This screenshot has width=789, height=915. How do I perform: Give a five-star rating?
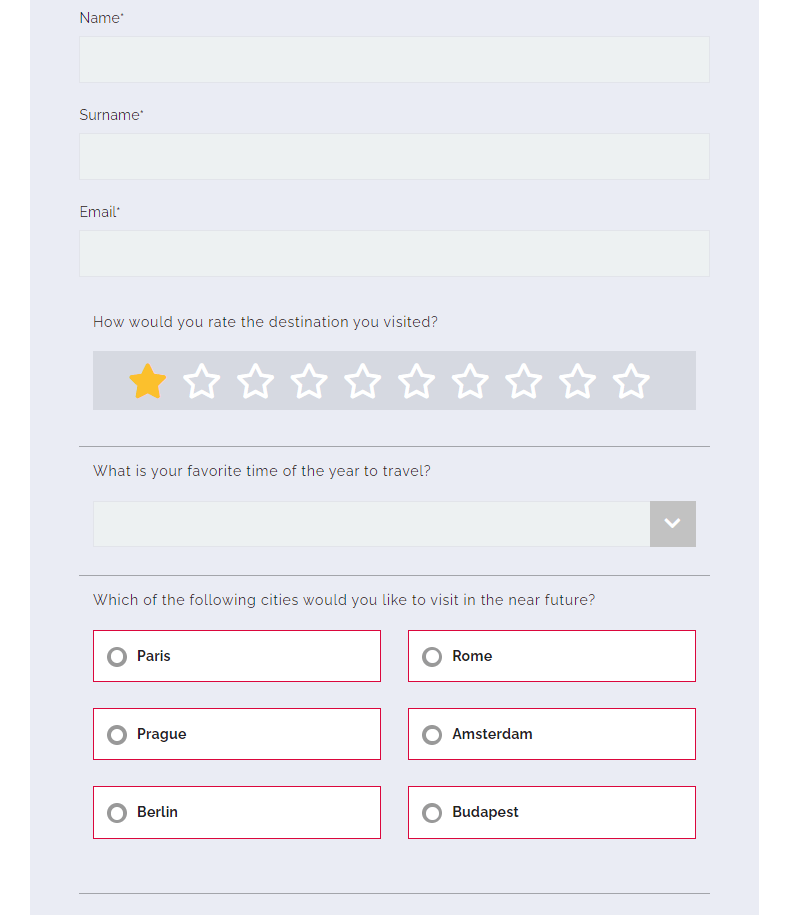click(x=363, y=381)
